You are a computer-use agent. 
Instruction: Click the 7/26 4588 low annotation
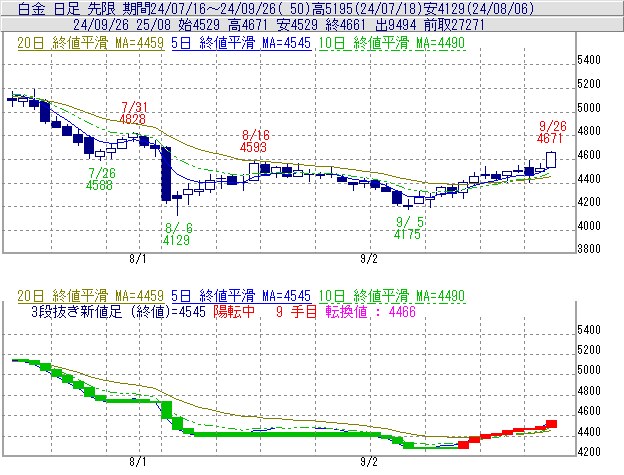(99, 179)
